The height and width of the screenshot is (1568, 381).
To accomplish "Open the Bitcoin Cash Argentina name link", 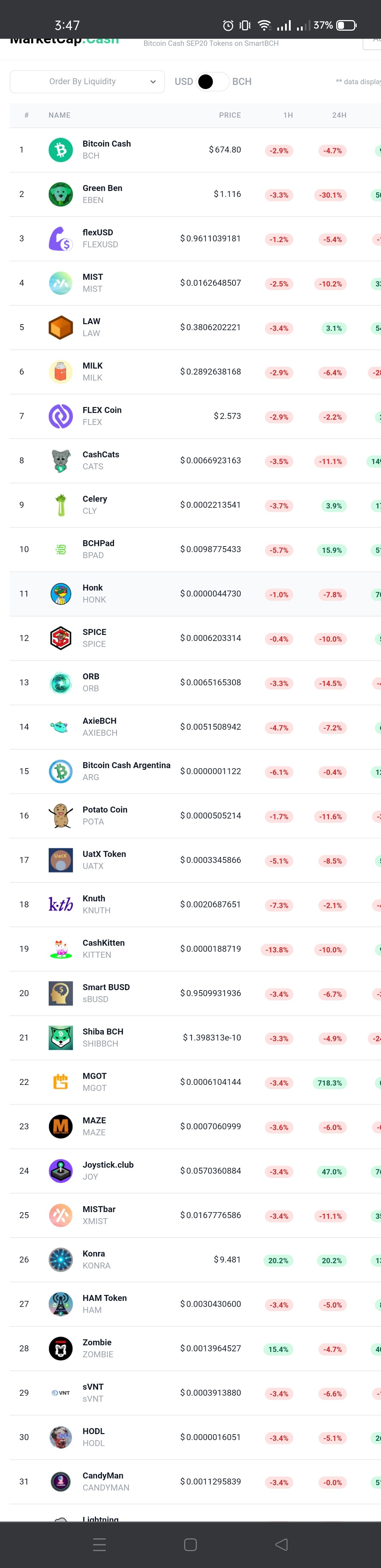I will 126,765.
